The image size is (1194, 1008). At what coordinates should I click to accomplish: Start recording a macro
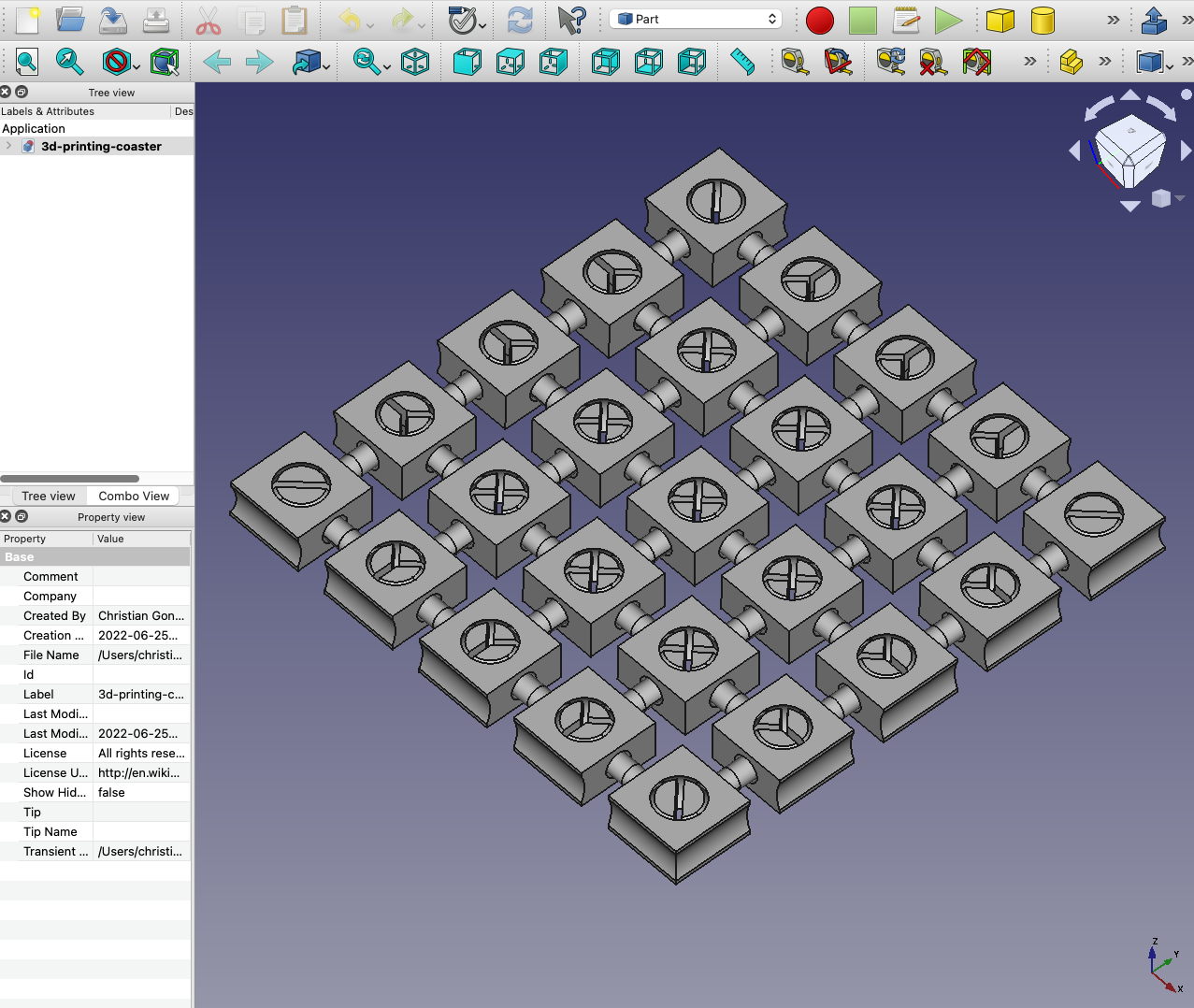819,19
